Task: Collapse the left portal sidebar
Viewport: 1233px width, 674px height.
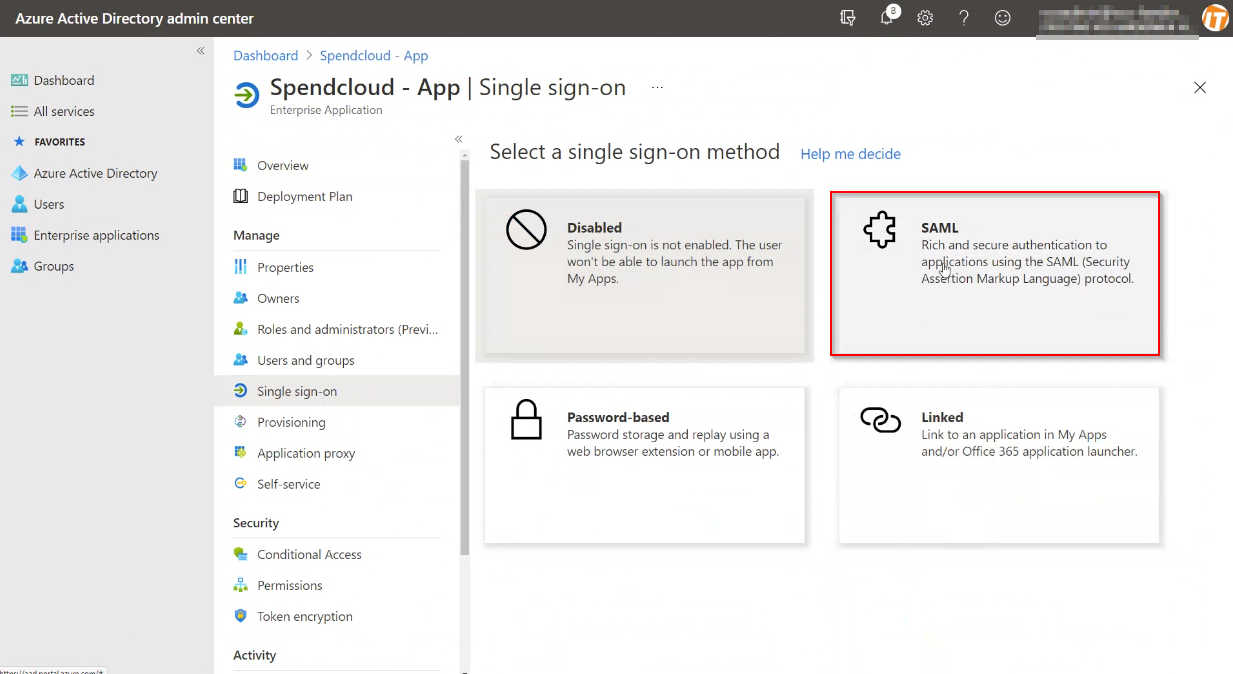Action: [x=201, y=50]
